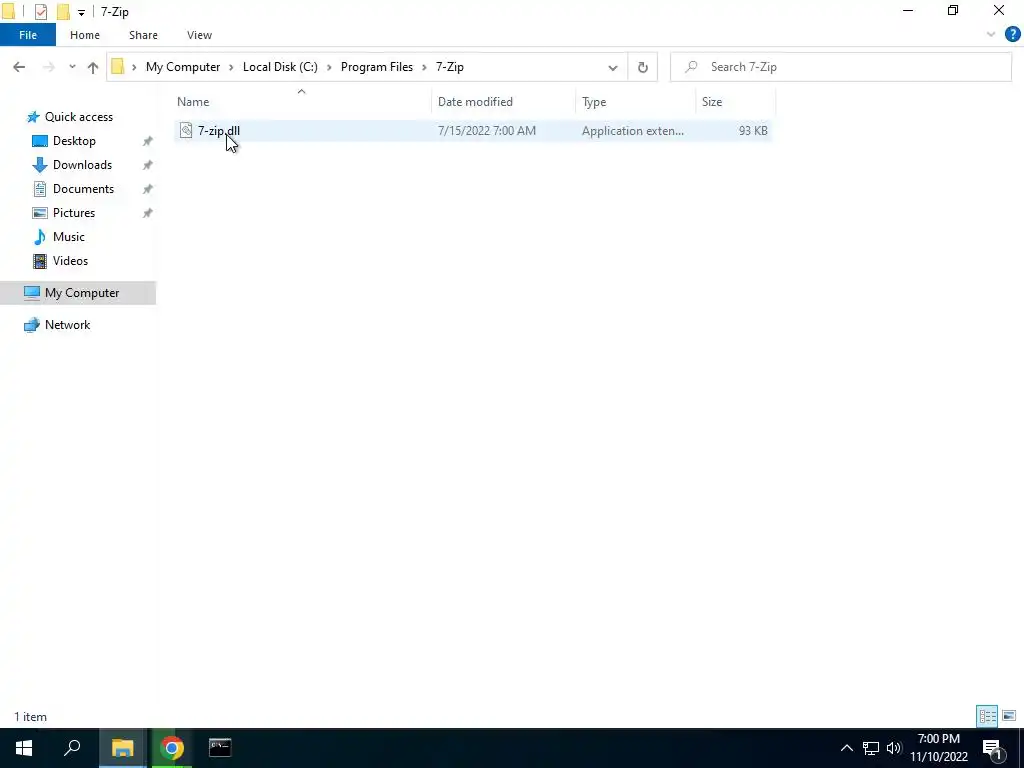Click the Search 7-Zip field

tap(840, 67)
